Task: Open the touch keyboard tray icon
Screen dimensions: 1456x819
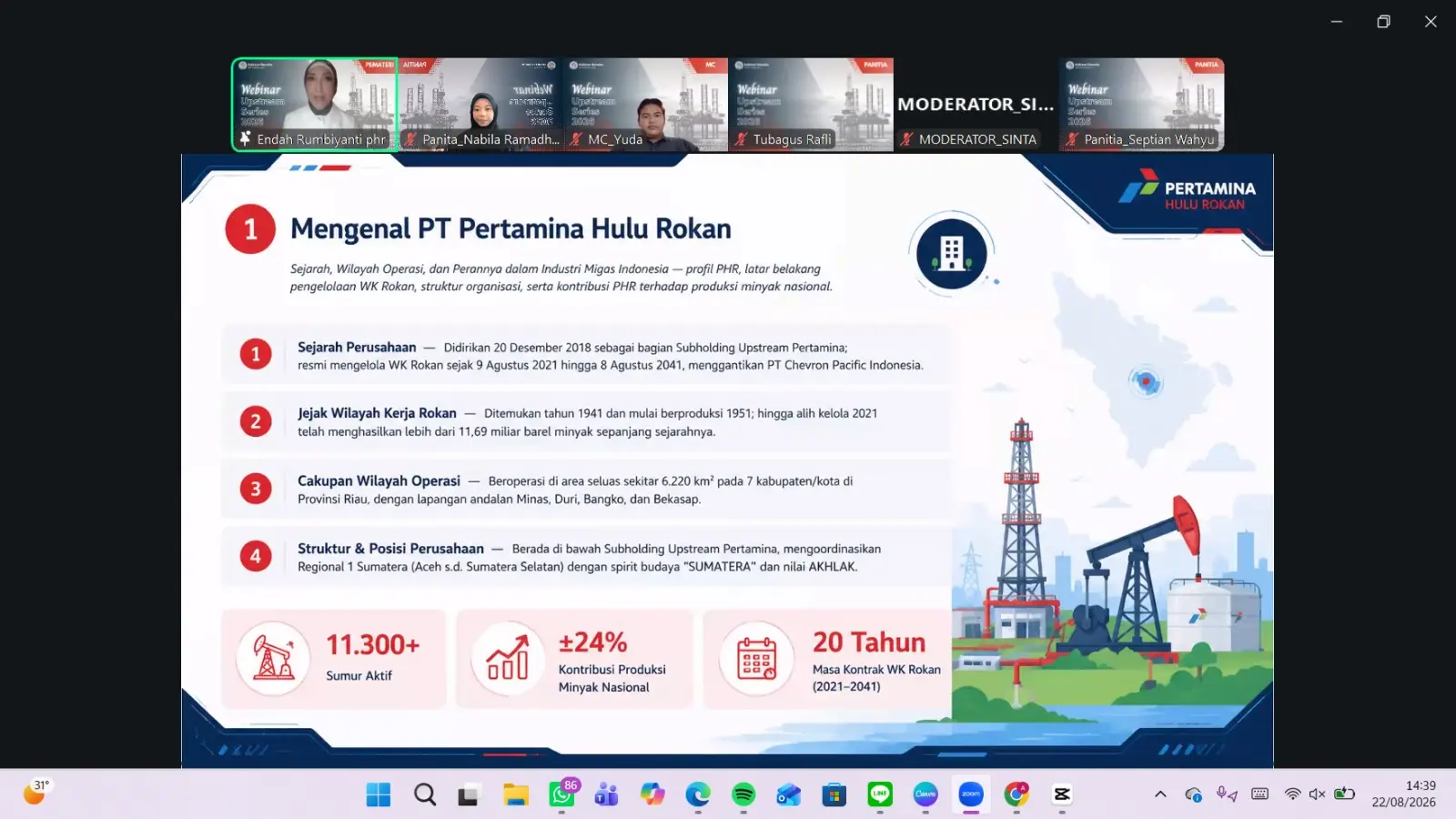Action: pos(1260,794)
